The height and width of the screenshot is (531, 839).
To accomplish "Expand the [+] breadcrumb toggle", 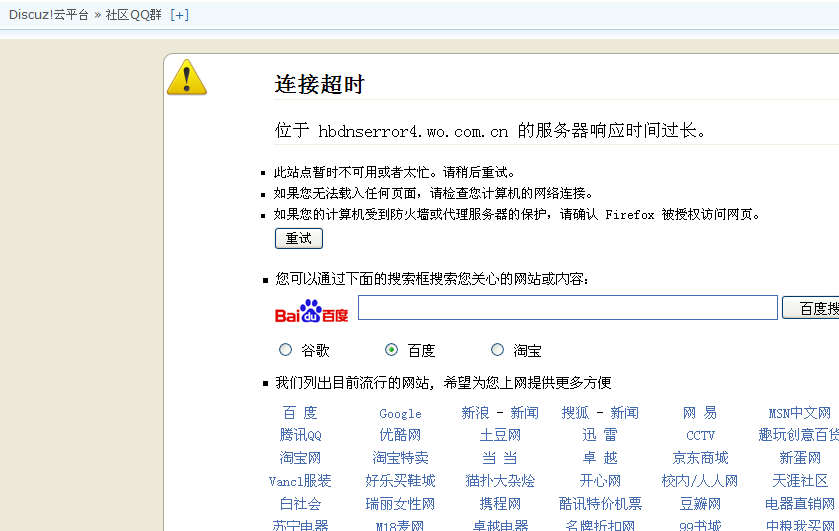I will [x=179, y=15].
